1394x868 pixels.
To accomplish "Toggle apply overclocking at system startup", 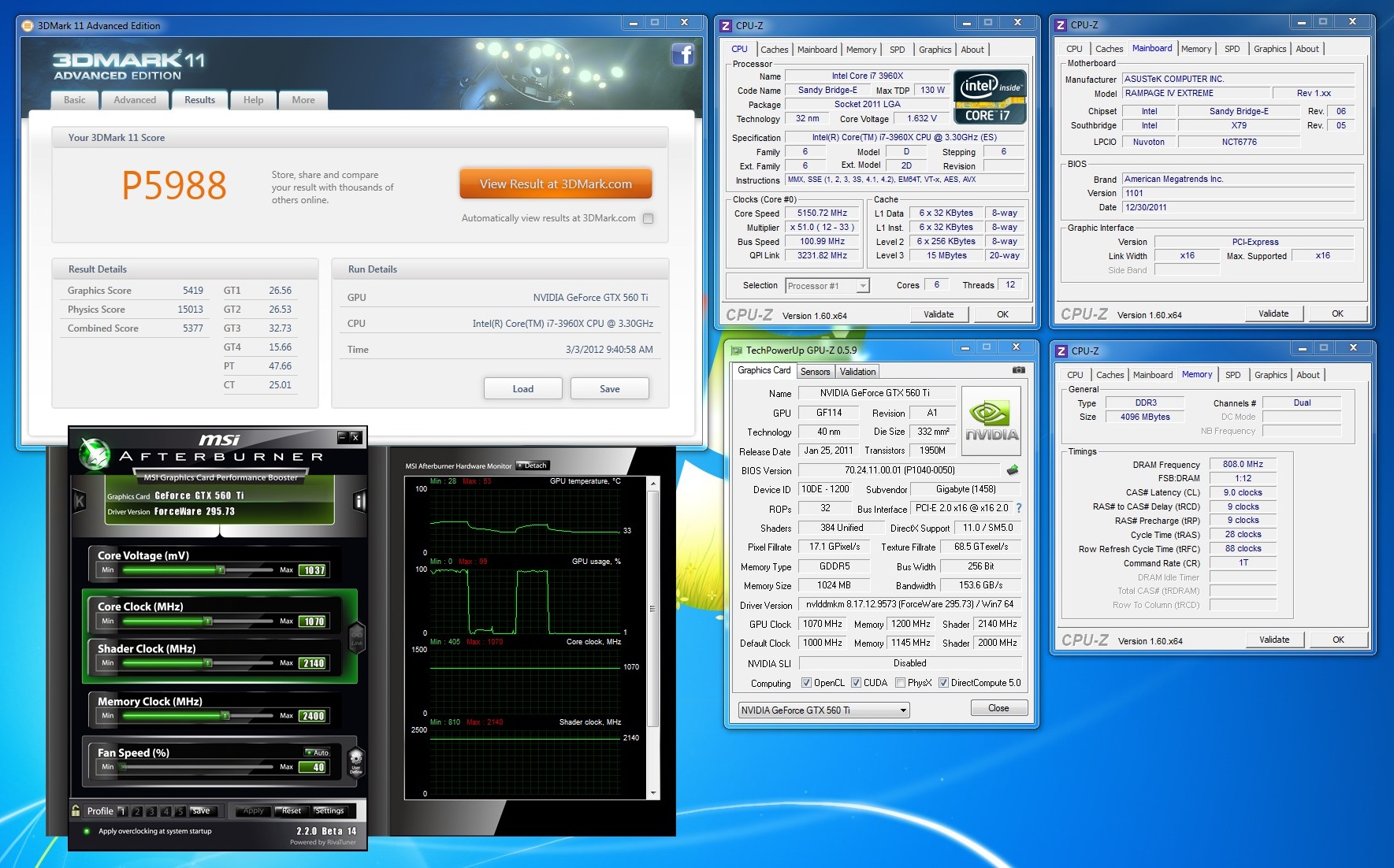I will click(x=87, y=831).
